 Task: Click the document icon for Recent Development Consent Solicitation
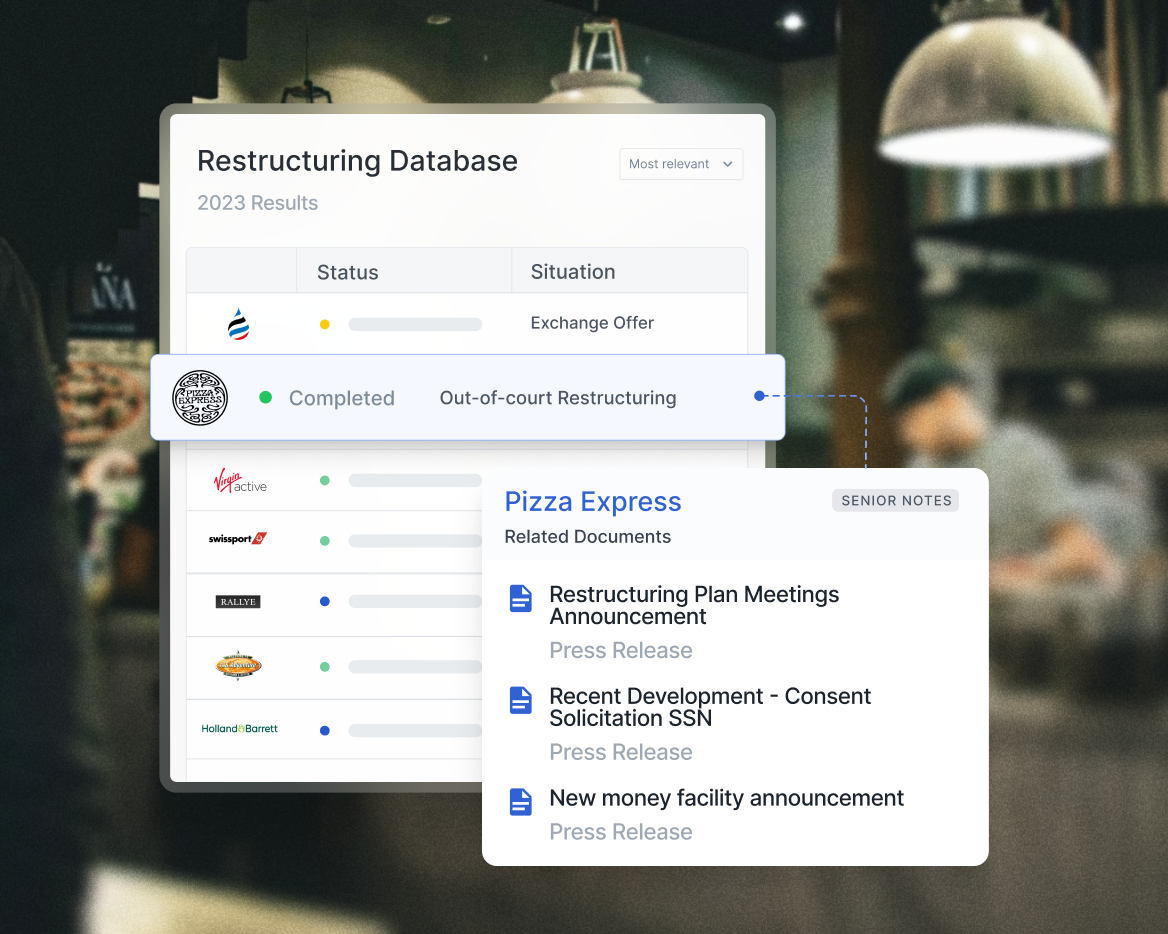coord(521,700)
